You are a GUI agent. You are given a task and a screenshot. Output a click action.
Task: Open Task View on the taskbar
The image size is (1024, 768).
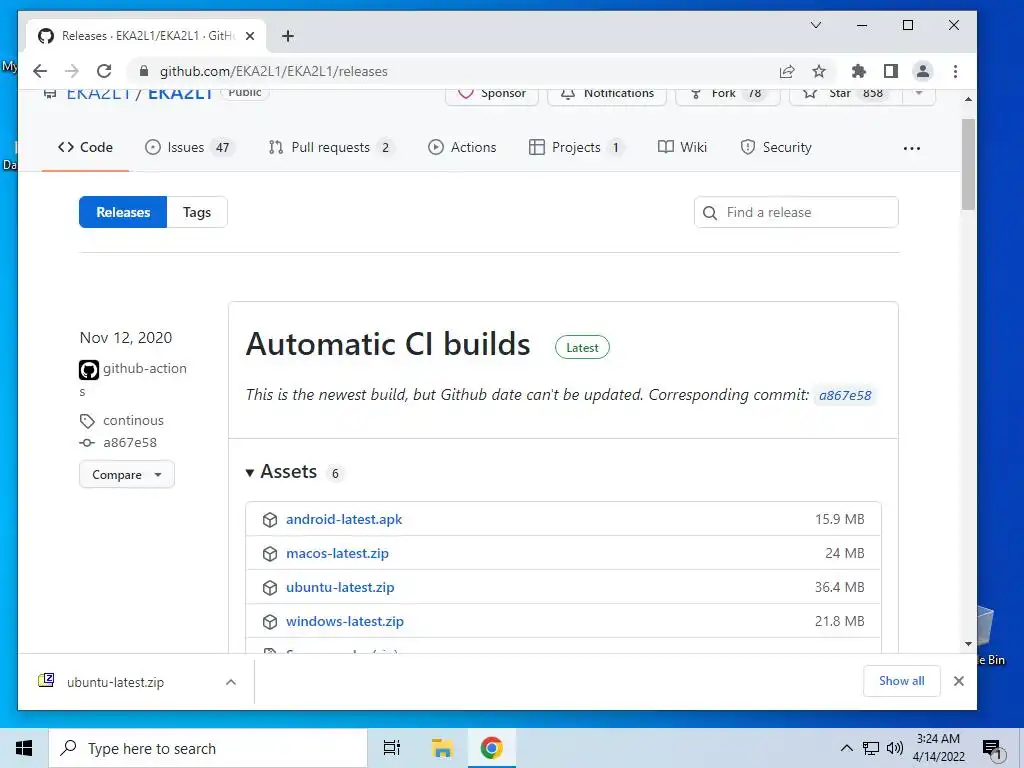[392, 748]
